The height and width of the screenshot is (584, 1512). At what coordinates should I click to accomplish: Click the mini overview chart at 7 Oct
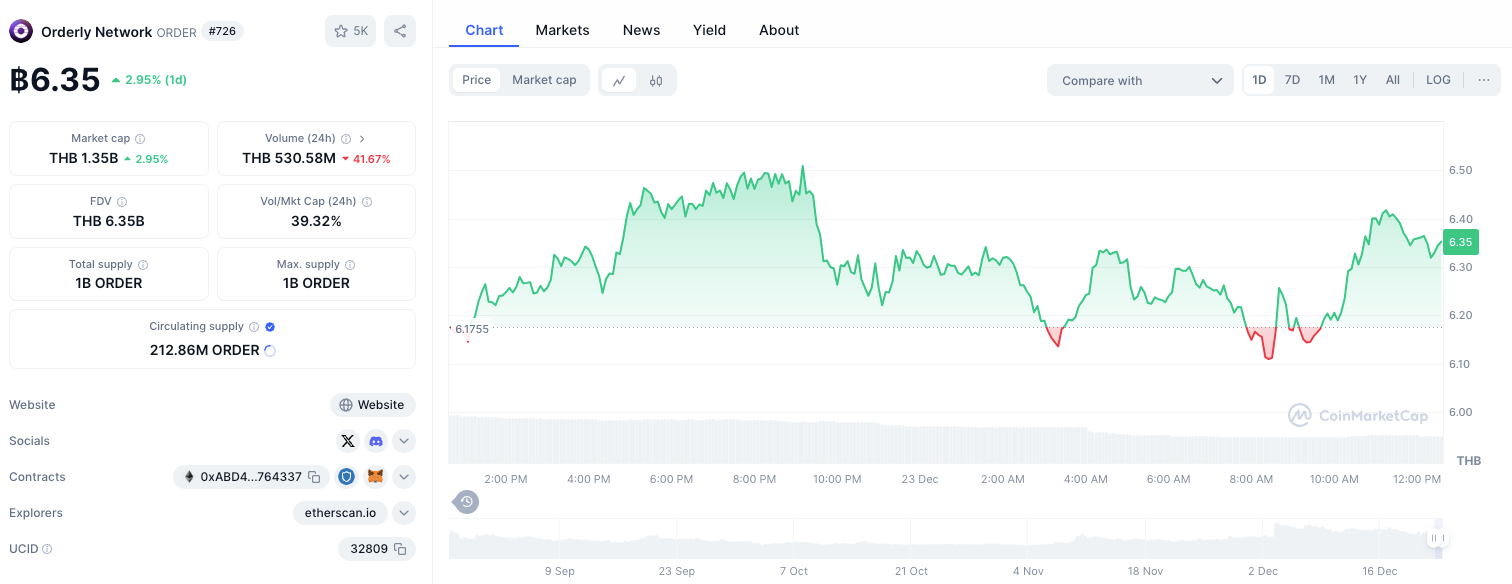pyautogui.click(x=794, y=540)
